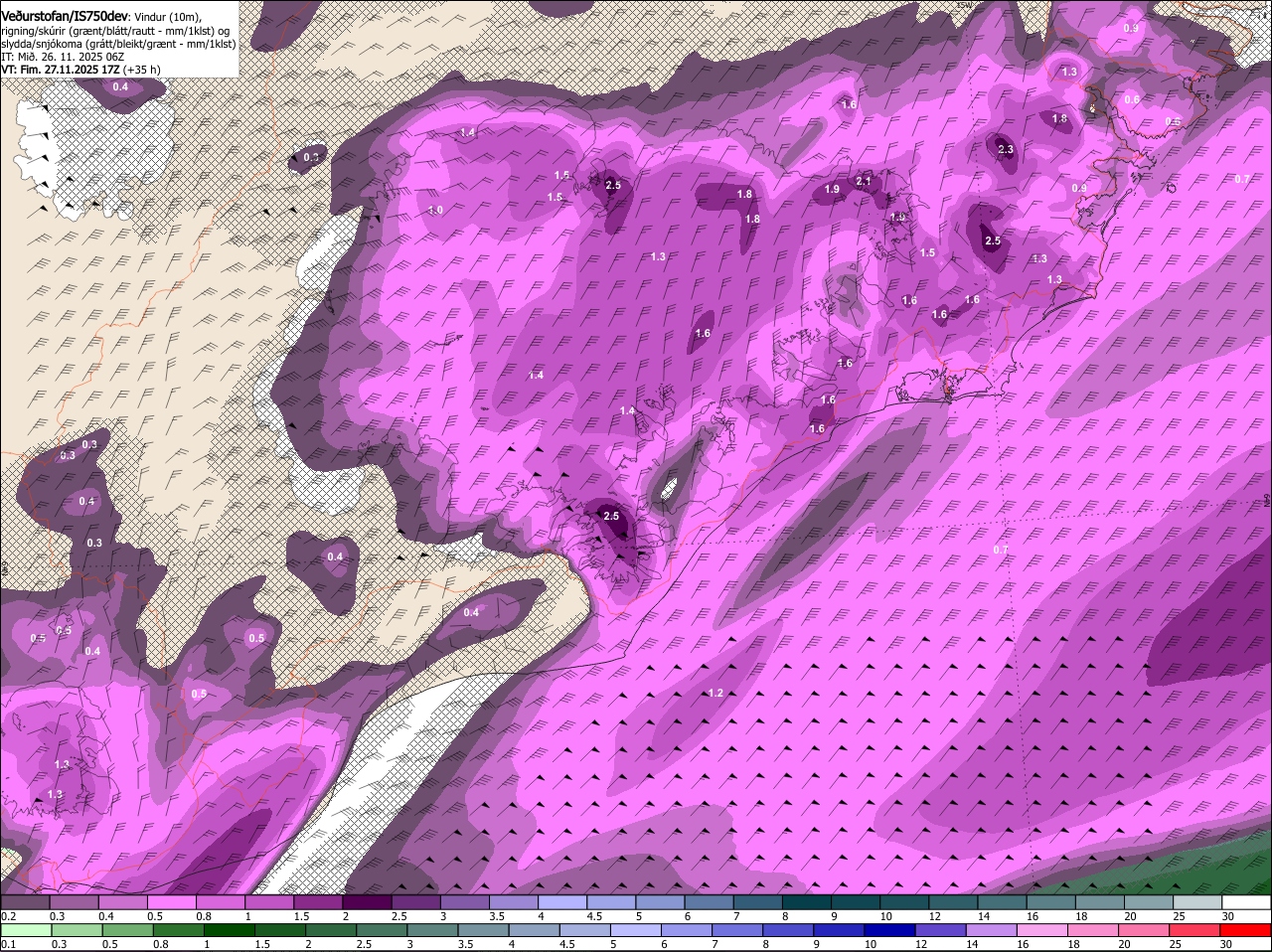Pick the red swatch at 30 in lower legend
Screen dimensions: 1272x952
(1246, 930)
